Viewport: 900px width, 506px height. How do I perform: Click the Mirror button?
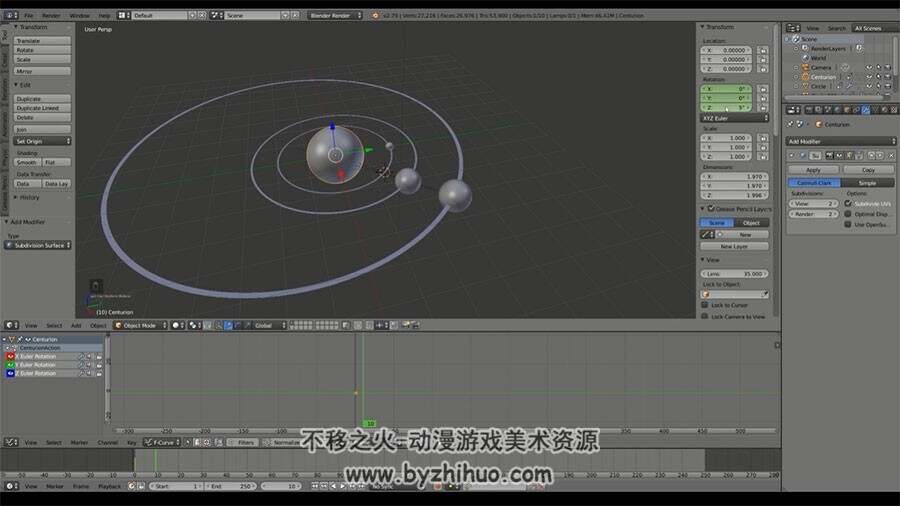click(42, 71)
